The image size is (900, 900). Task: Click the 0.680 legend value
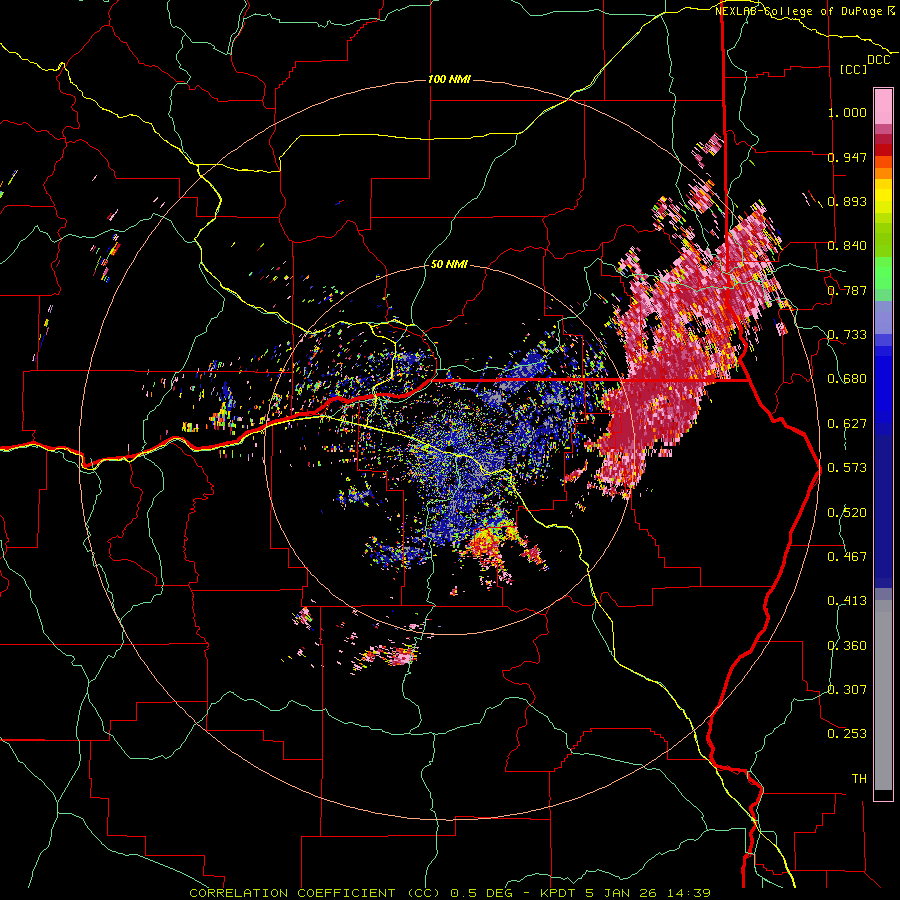point(847,379)
